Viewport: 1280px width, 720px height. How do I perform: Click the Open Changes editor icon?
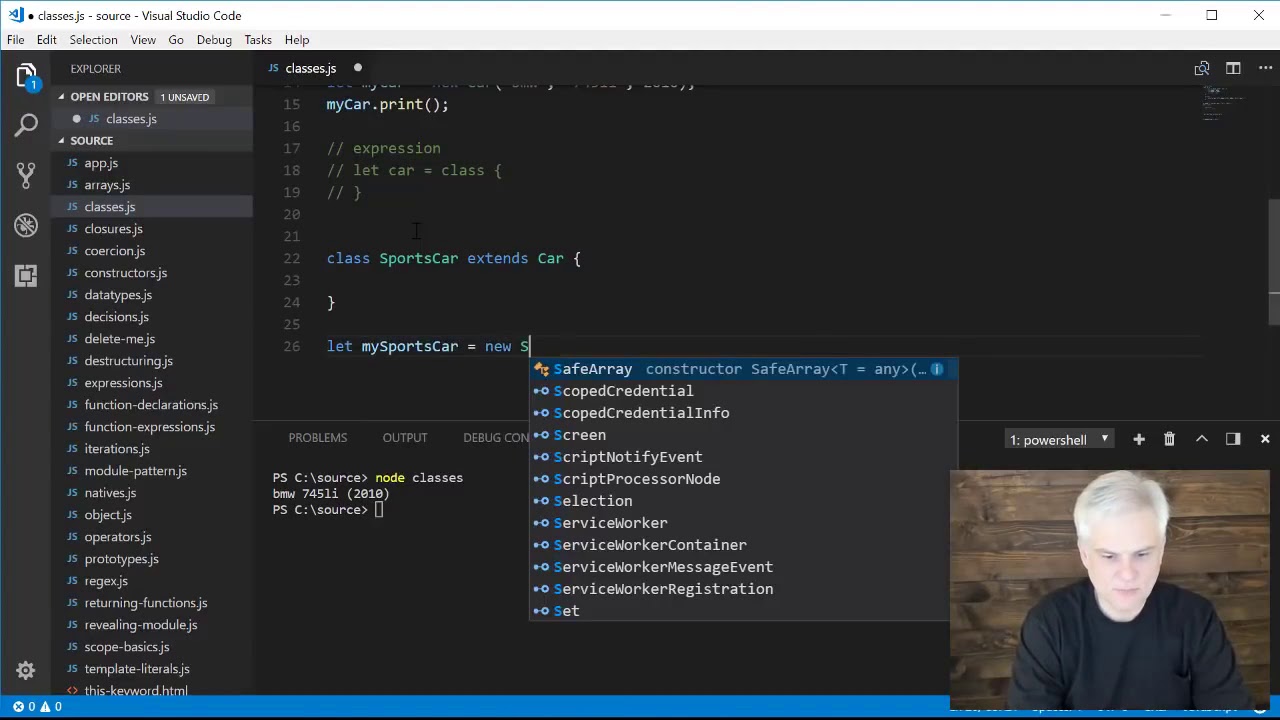(1202, 68)
